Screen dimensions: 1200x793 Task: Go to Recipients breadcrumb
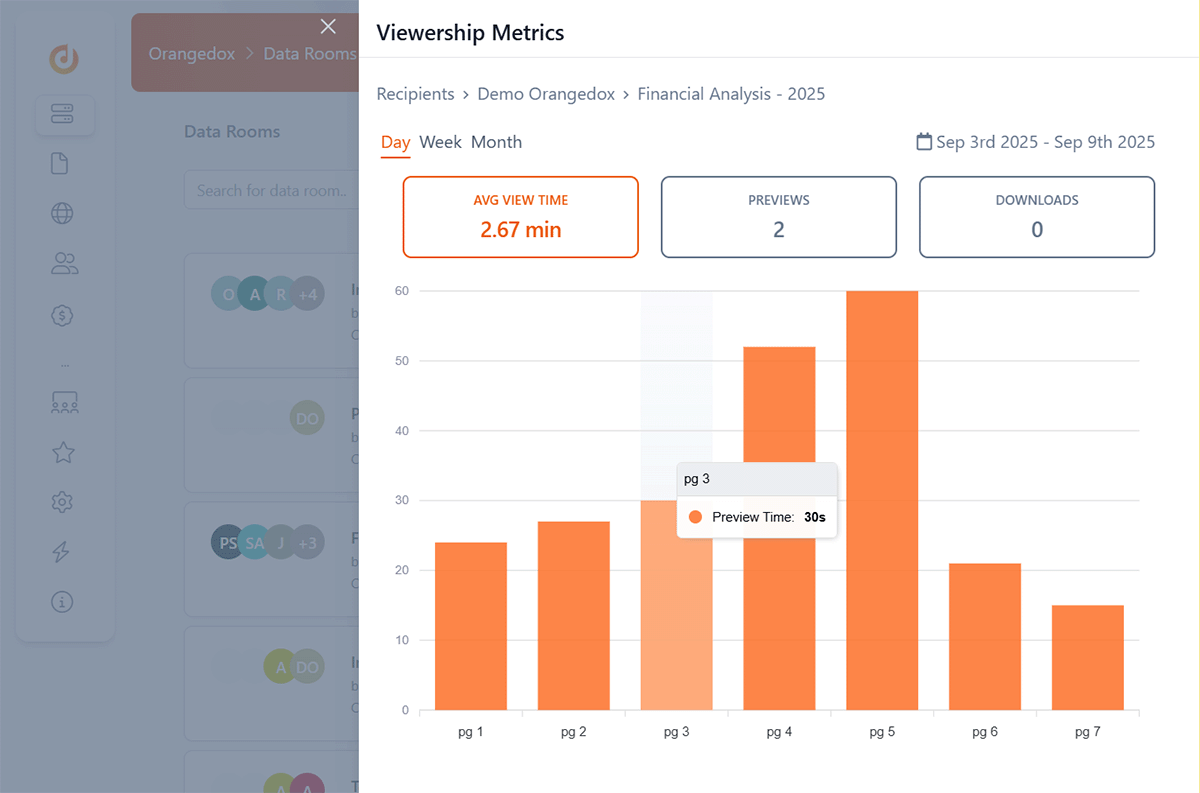(x=415, y=94)
